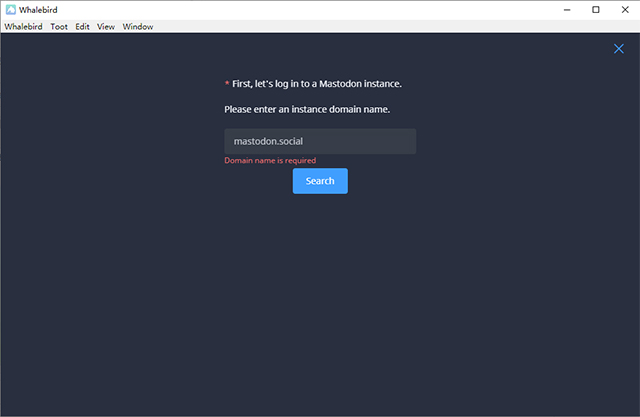Viewport: 640px width, 417px height.
Task: Close the Whalebird window
Action: (625, 10)
